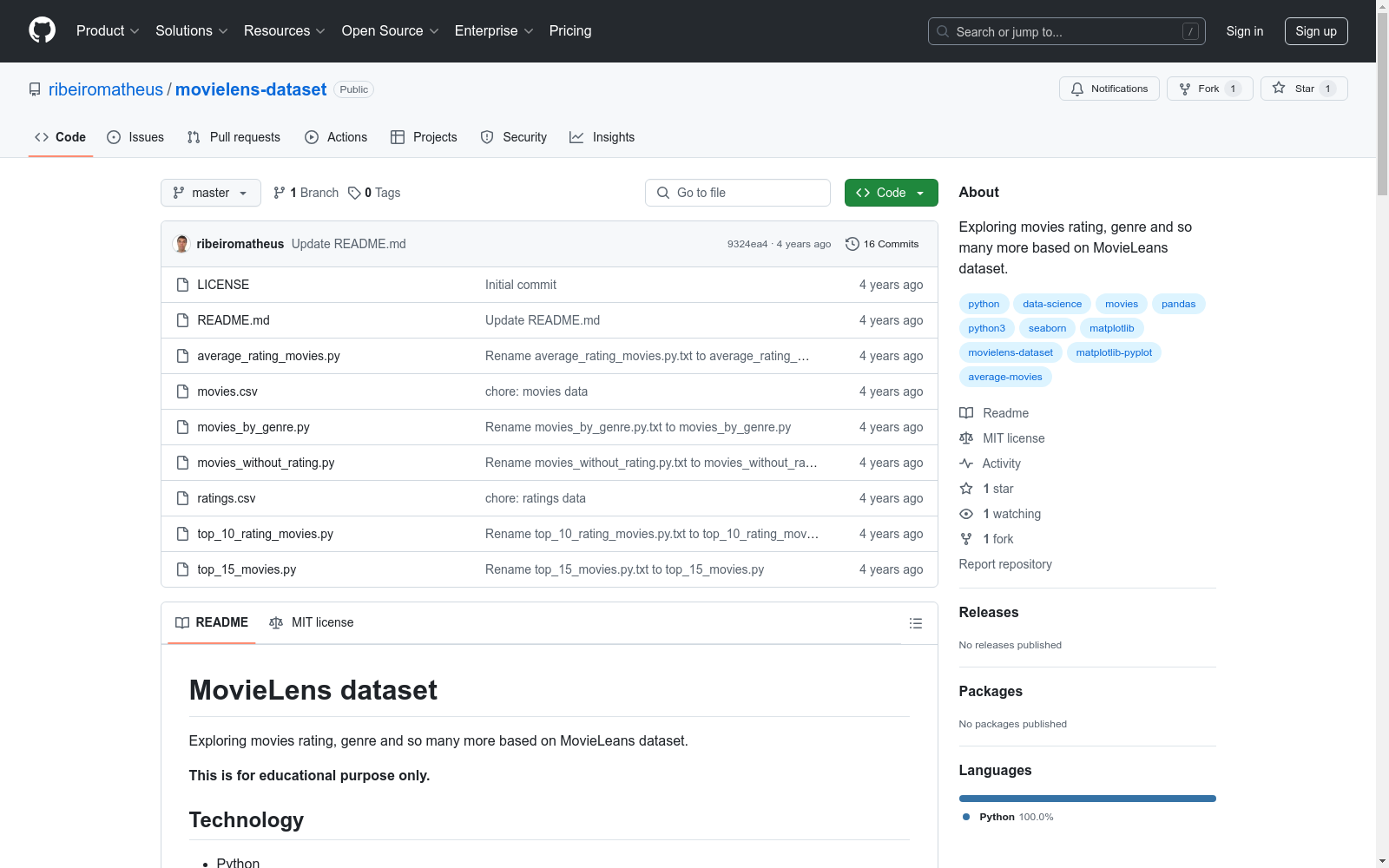
Task: Open the Issues tab
Action: pyautogui.click(x=135, y=137)
